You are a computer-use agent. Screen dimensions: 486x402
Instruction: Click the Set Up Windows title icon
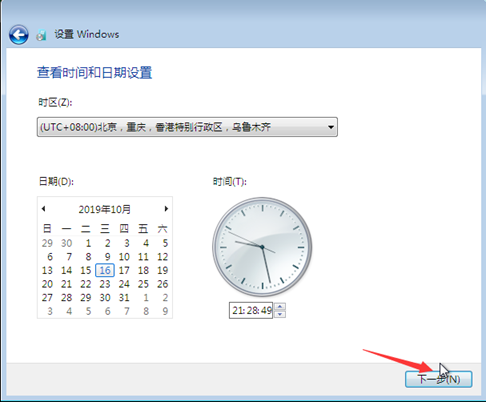point(41,35)
